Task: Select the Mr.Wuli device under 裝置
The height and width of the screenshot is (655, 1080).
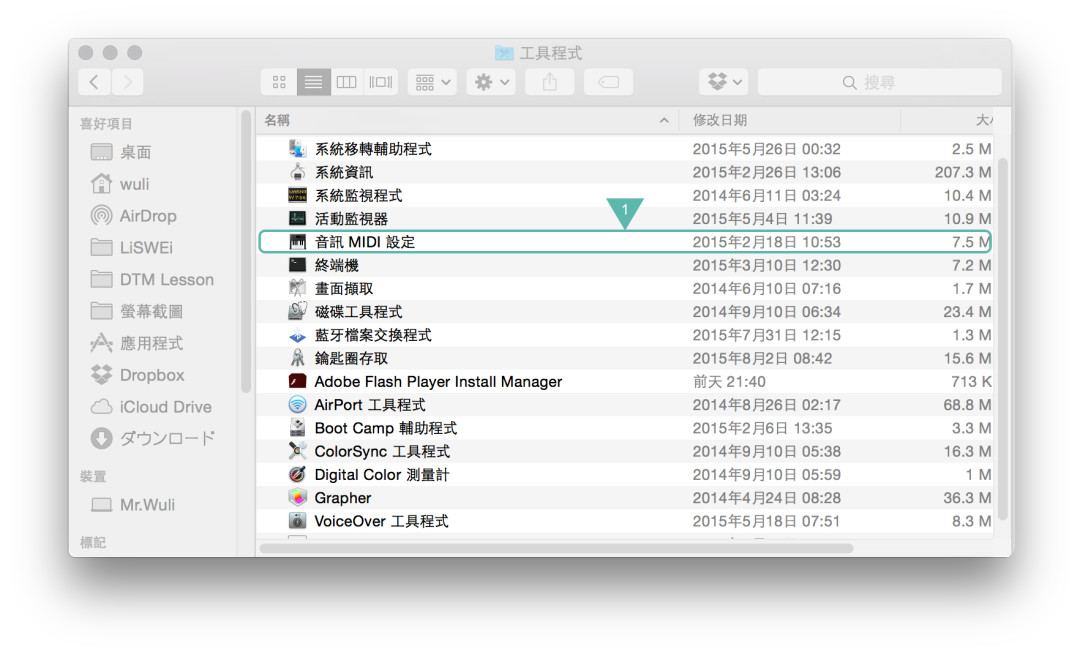Action: coord(136,505)
